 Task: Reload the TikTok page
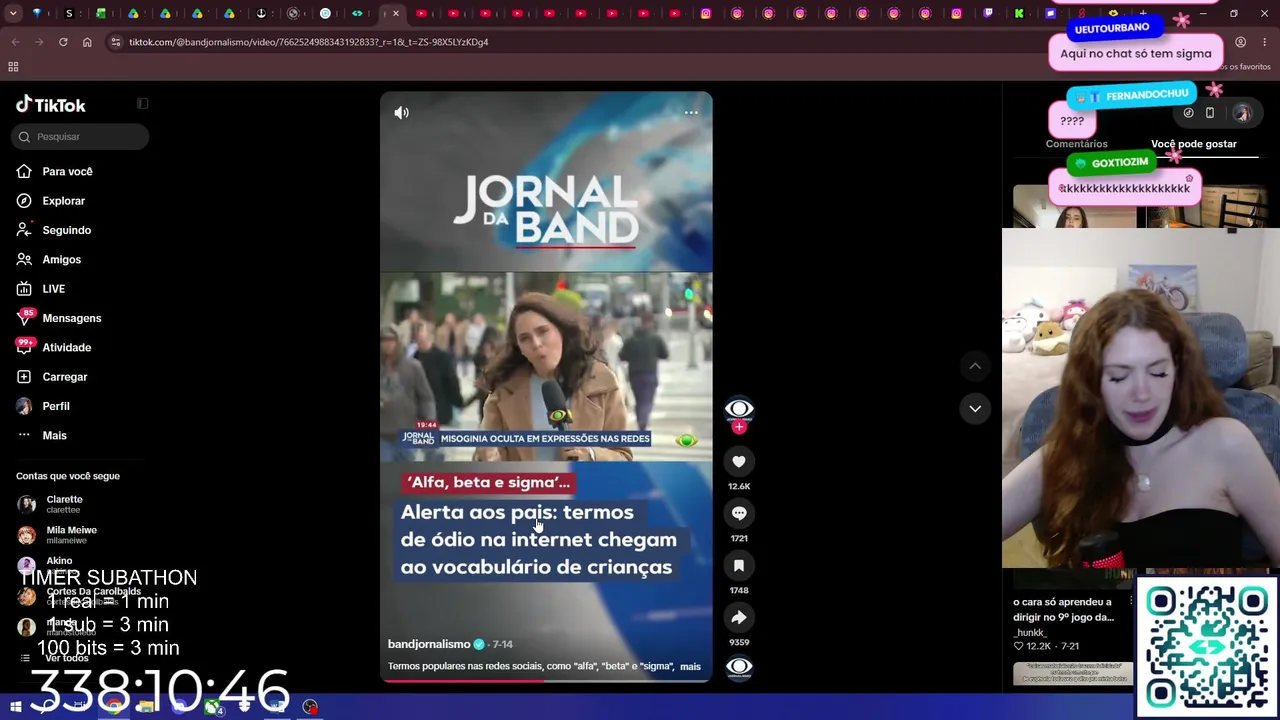click(63, 42)
